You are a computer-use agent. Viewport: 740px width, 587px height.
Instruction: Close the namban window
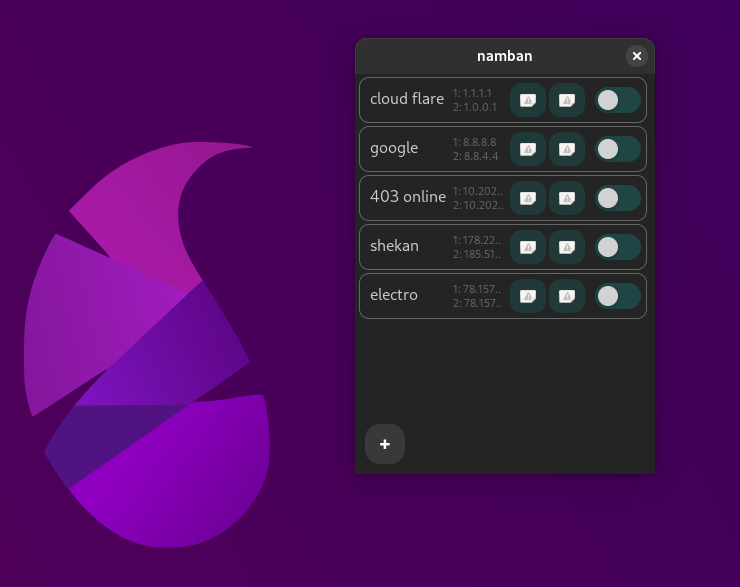coord(637,56)
